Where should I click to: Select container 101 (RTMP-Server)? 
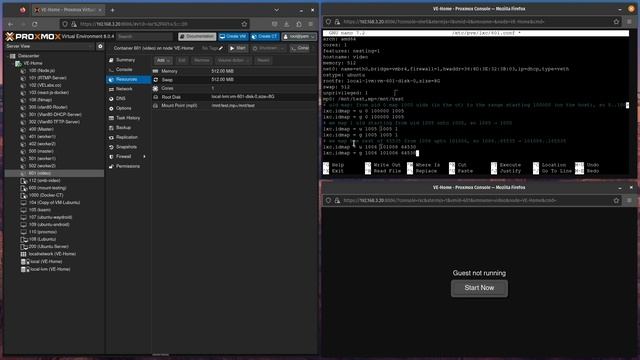tap(47, 78)
